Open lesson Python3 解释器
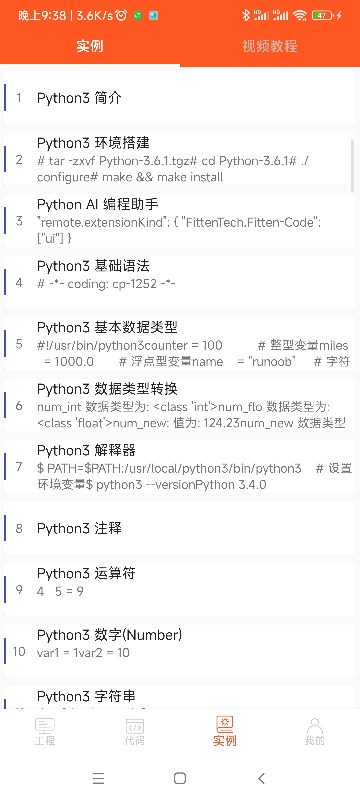Viewport: 360px width, 795px height. pos(179,466)
